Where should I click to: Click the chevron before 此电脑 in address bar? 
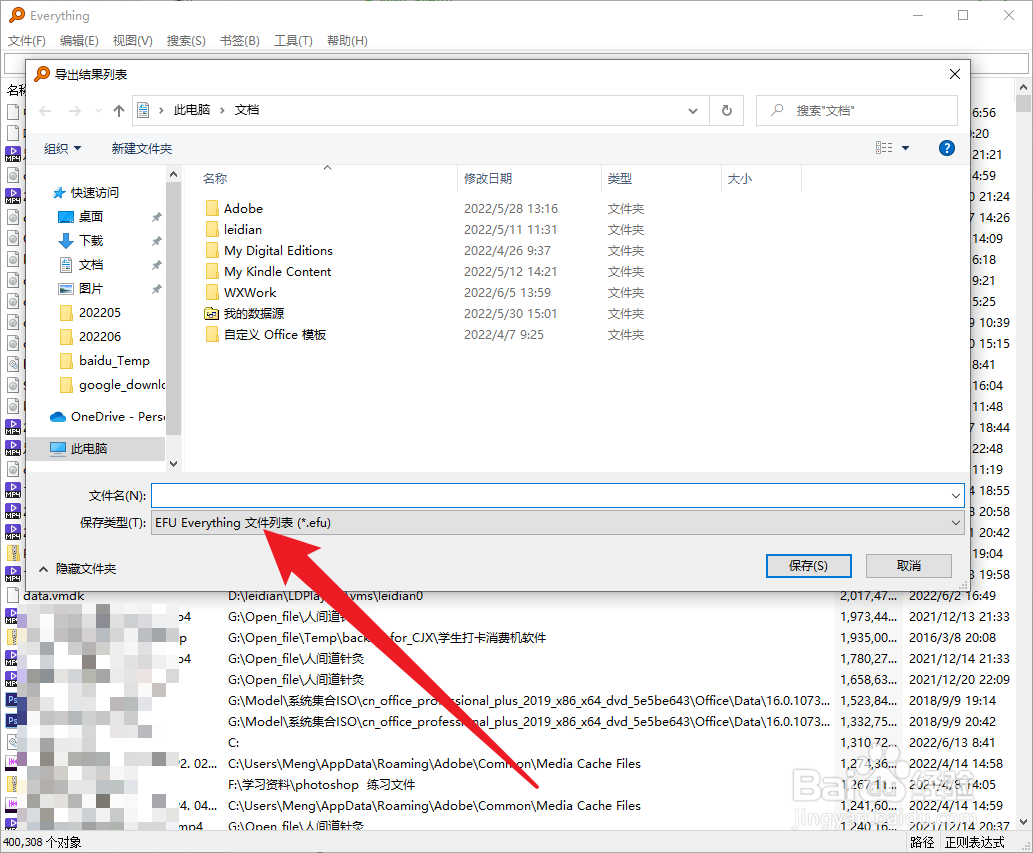(161, 110)
